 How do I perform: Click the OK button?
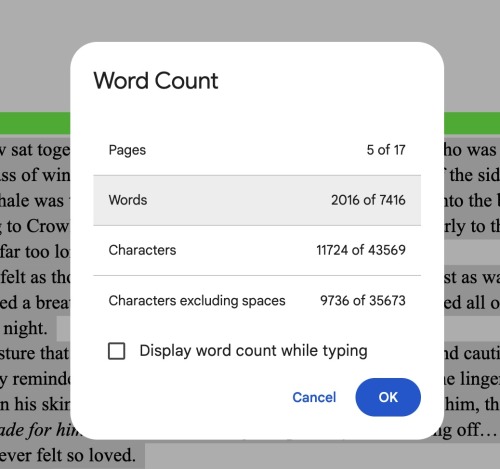(388, 397)
